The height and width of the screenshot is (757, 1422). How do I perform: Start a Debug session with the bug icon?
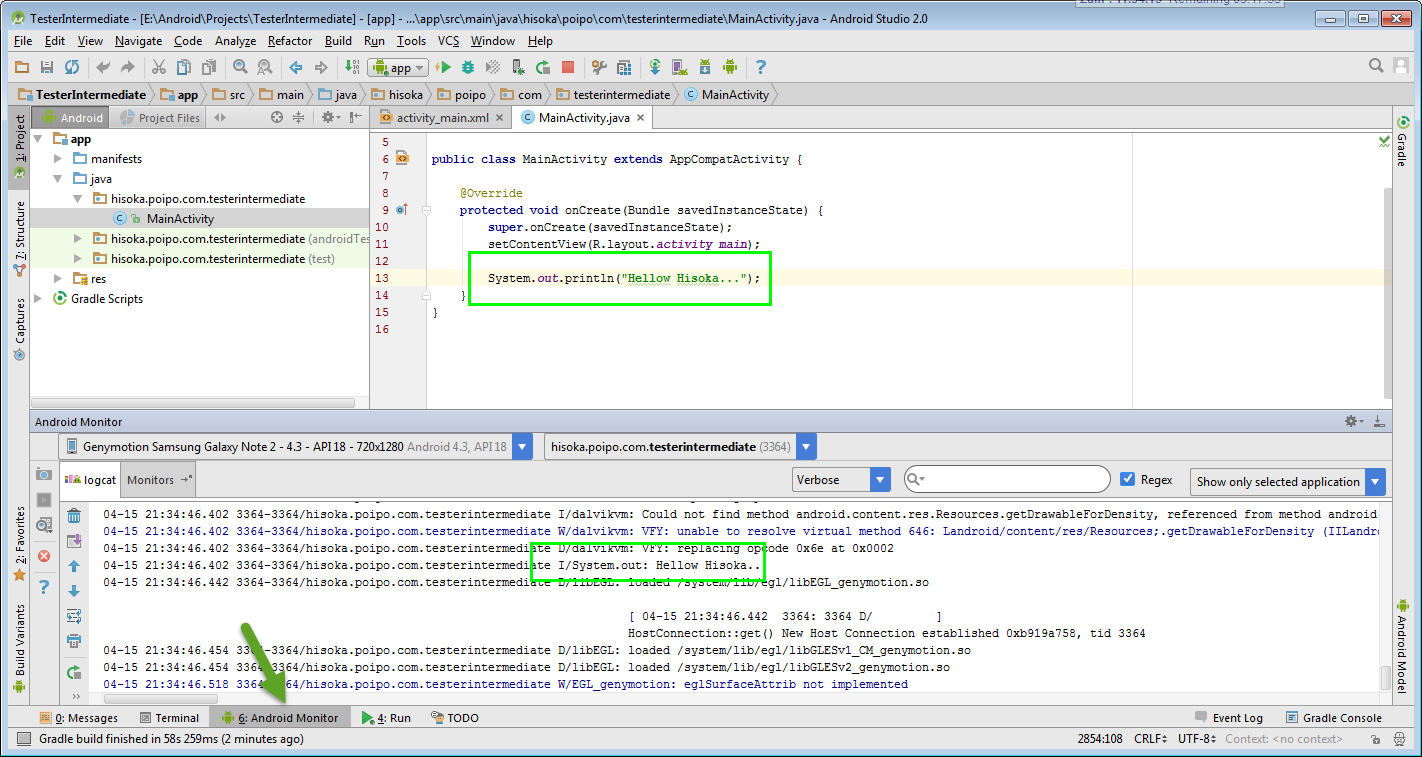coord(467,67)
